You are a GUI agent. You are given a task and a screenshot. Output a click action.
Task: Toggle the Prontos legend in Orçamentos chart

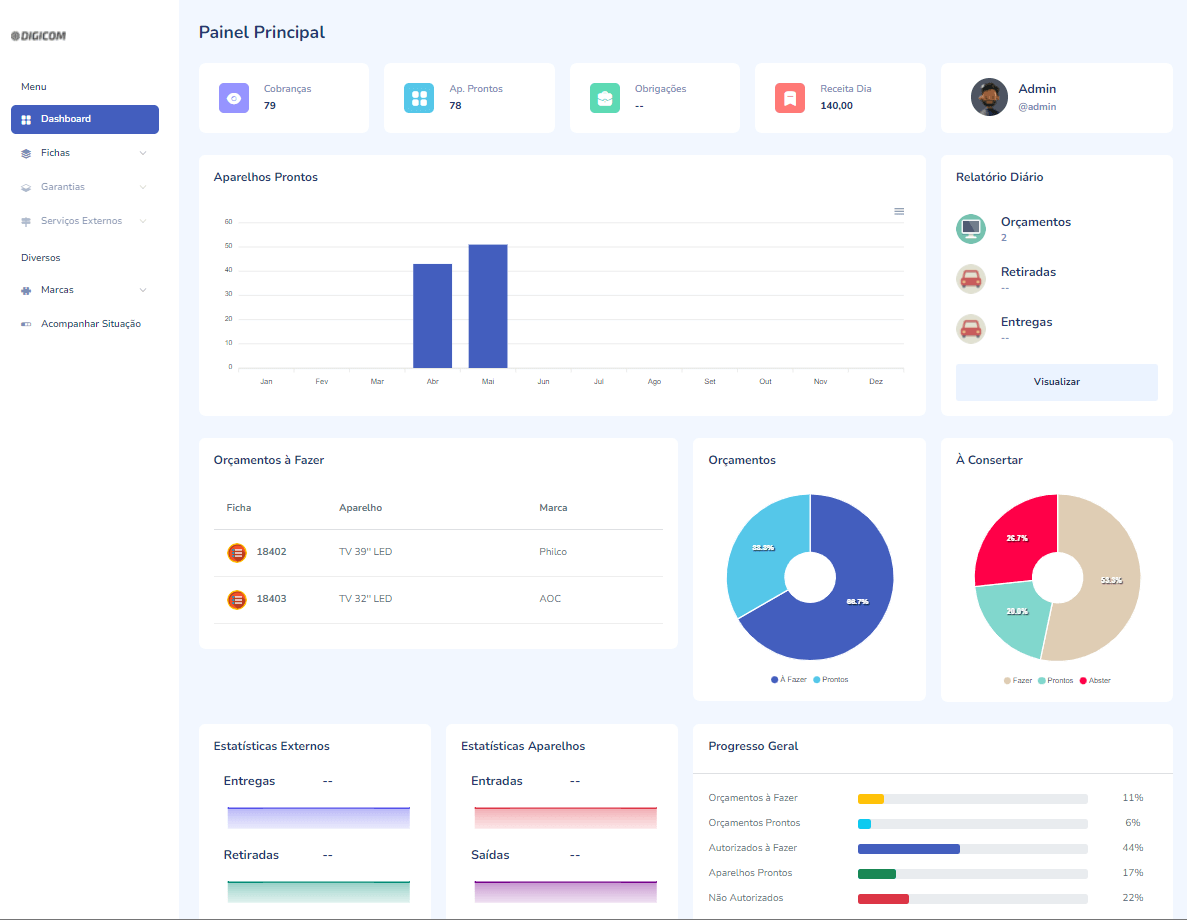(830, 680)
